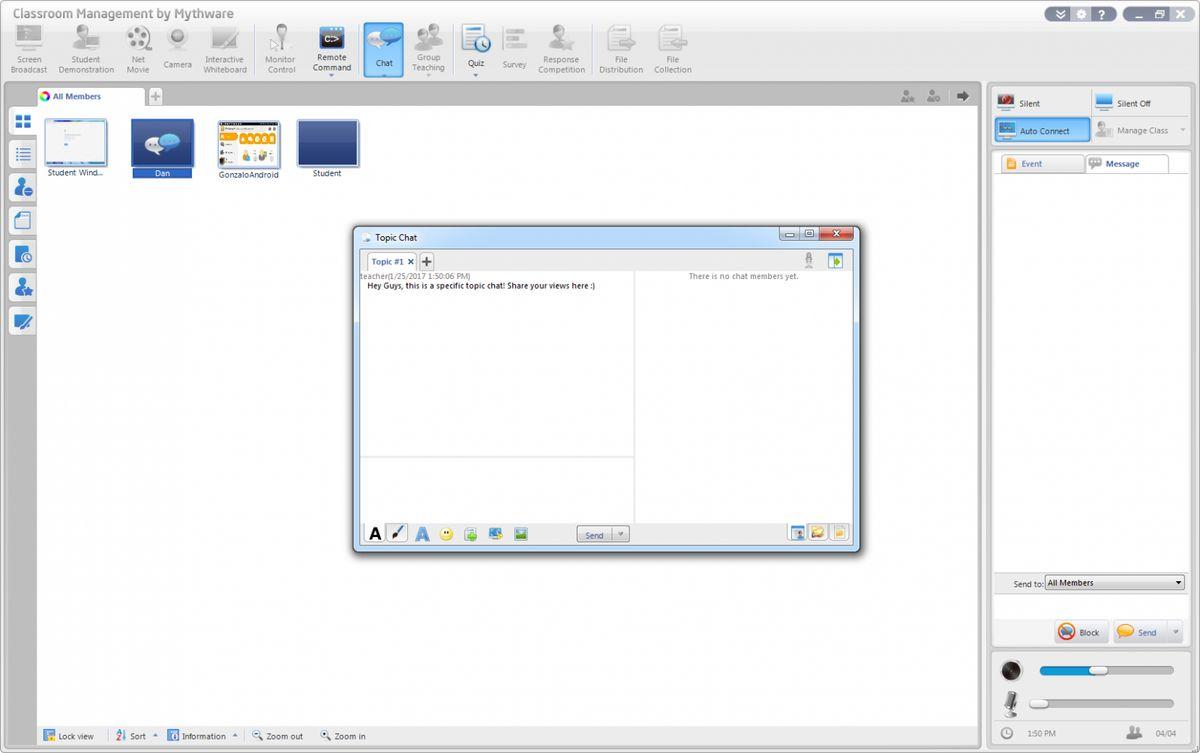Switch to the list view in sidebar
The image size is (1200, 753).
tap(23, 154)
